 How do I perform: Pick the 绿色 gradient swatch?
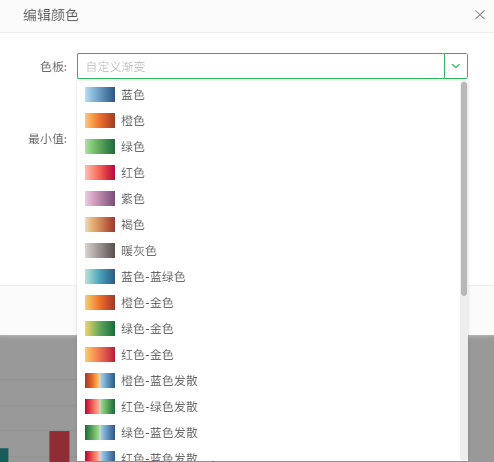tap(269, 147)
